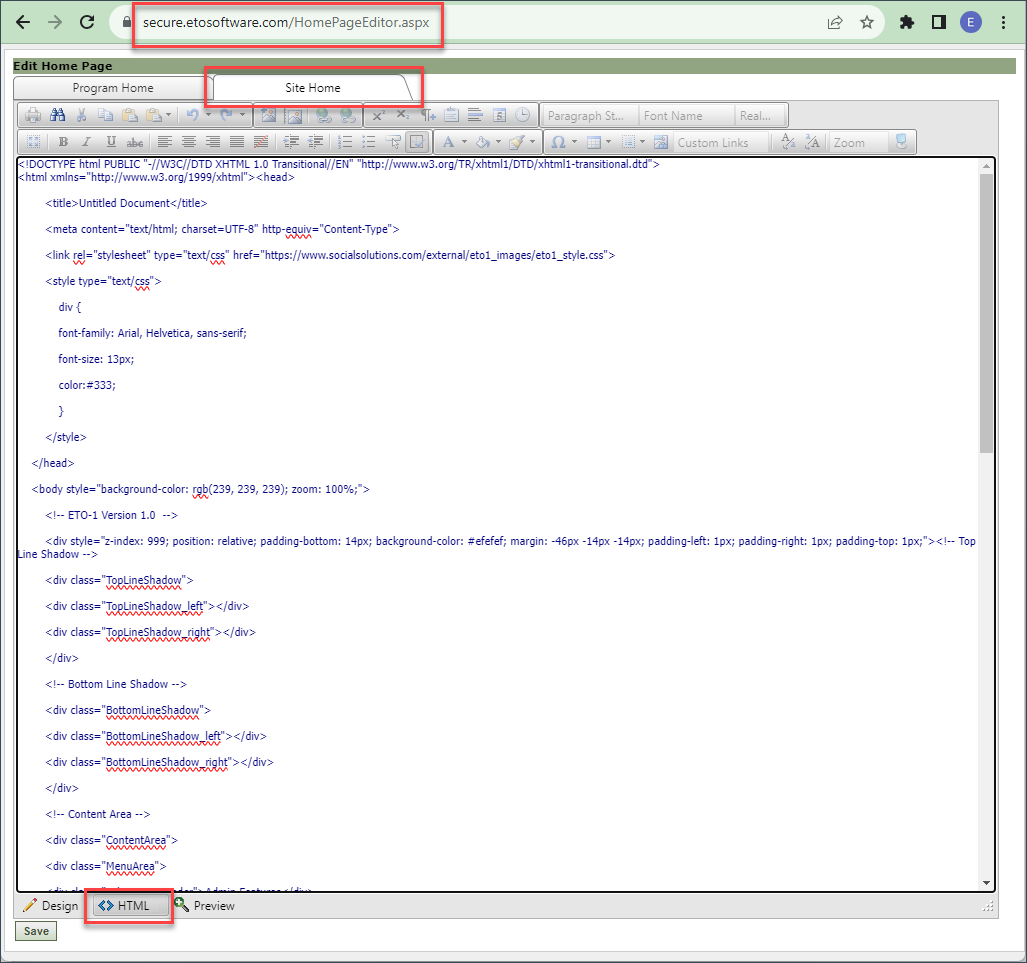This screenshot has height=963, width=1027.
Task: Open the Custom Links dropdown
Action: tap(720, 142)
